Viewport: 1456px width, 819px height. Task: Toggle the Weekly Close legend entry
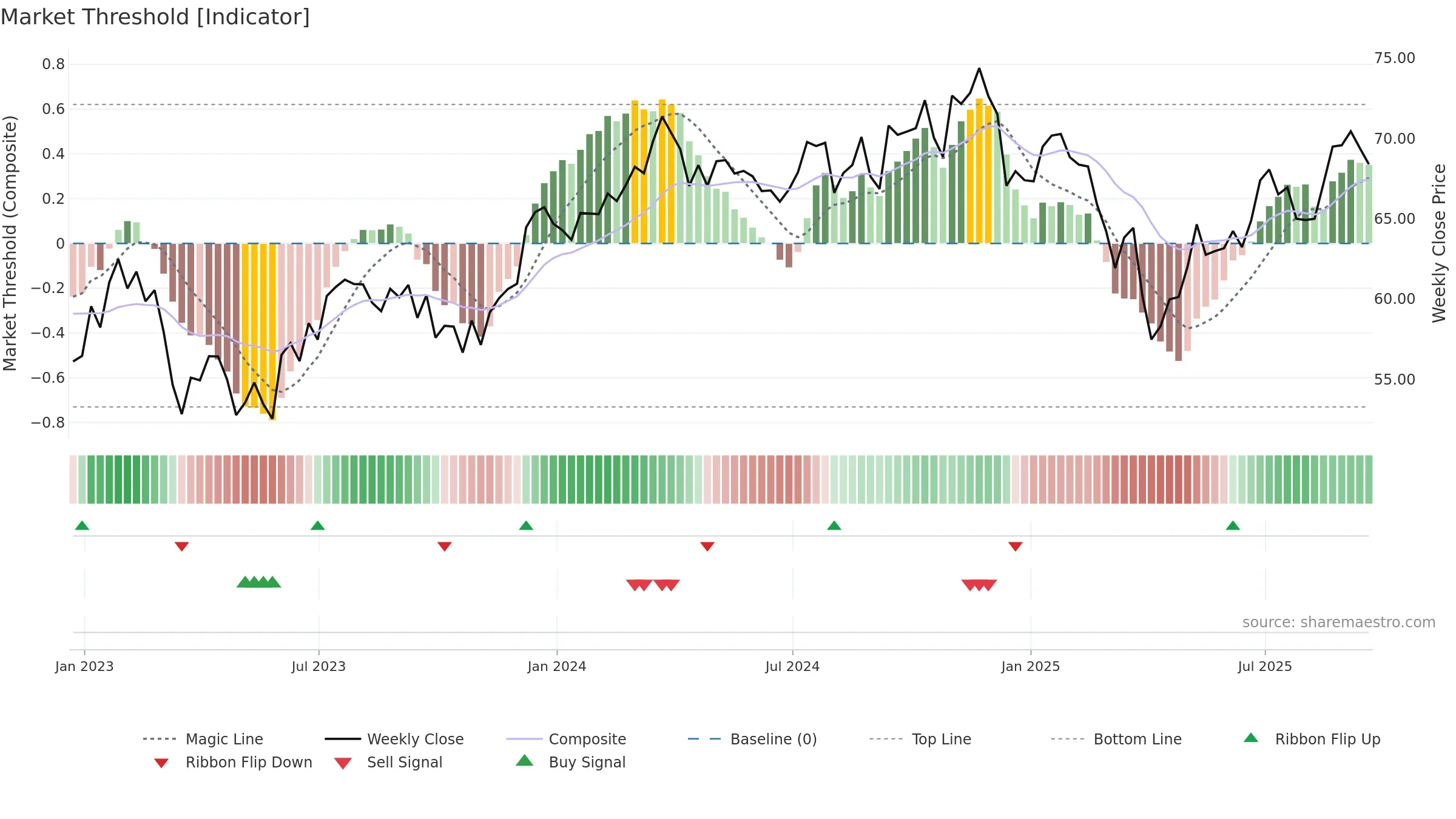click(394, 739)
